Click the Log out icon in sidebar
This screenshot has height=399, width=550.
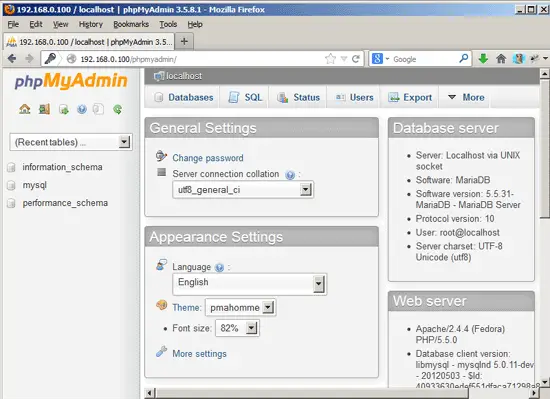point(44,109)
